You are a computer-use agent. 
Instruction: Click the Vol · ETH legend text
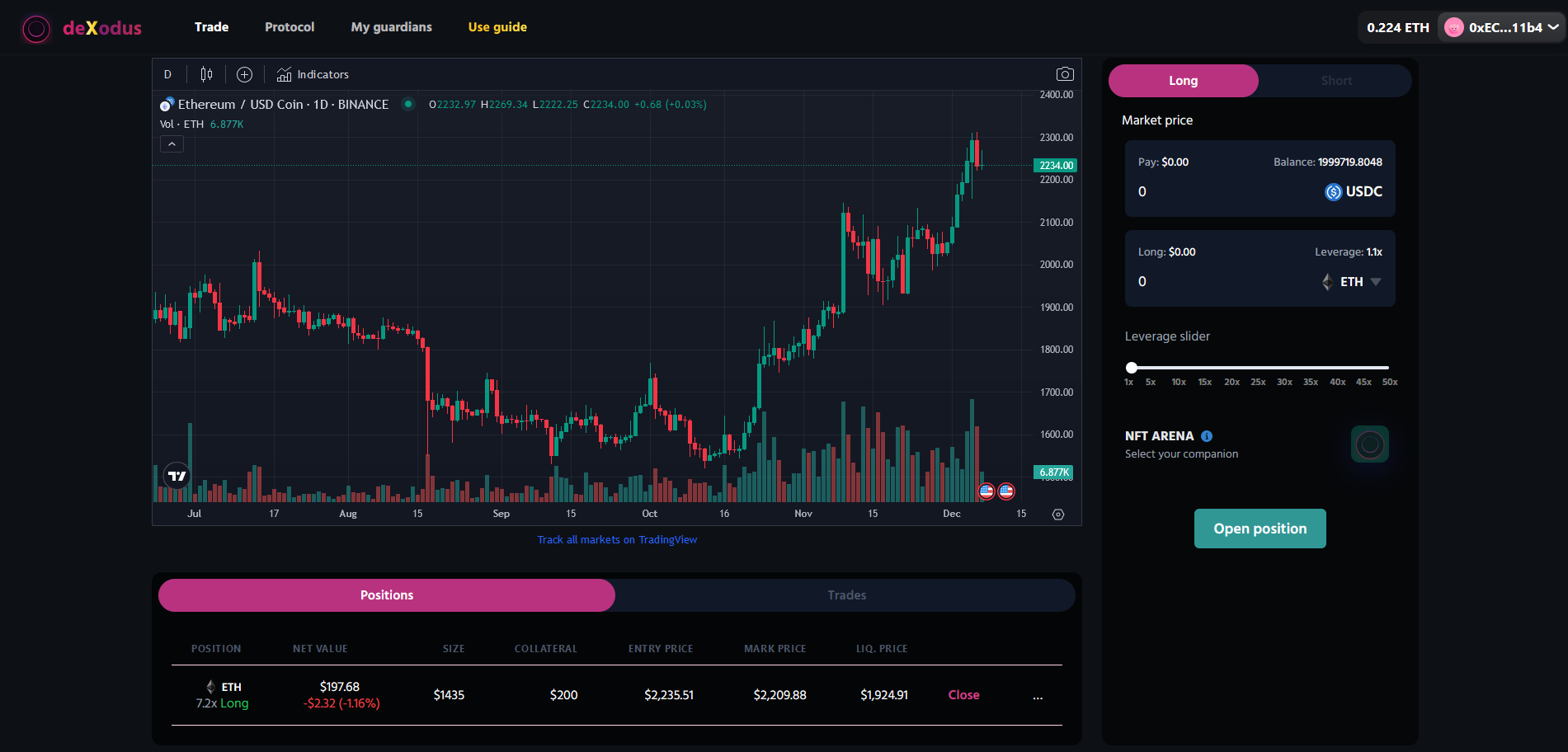(181, 125)
